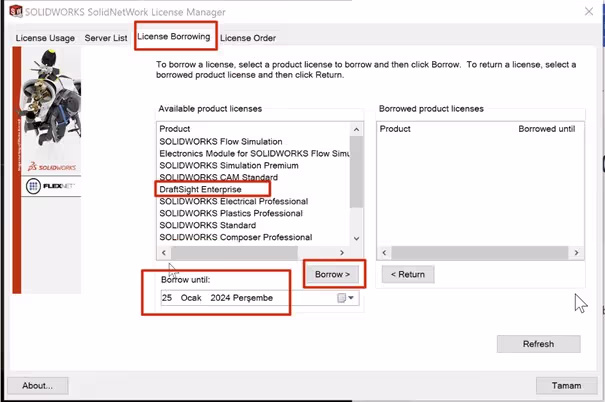Click the Product column header in borrowed list
Image resolution: width=605 pixels, height=402 pixels.
395,129
